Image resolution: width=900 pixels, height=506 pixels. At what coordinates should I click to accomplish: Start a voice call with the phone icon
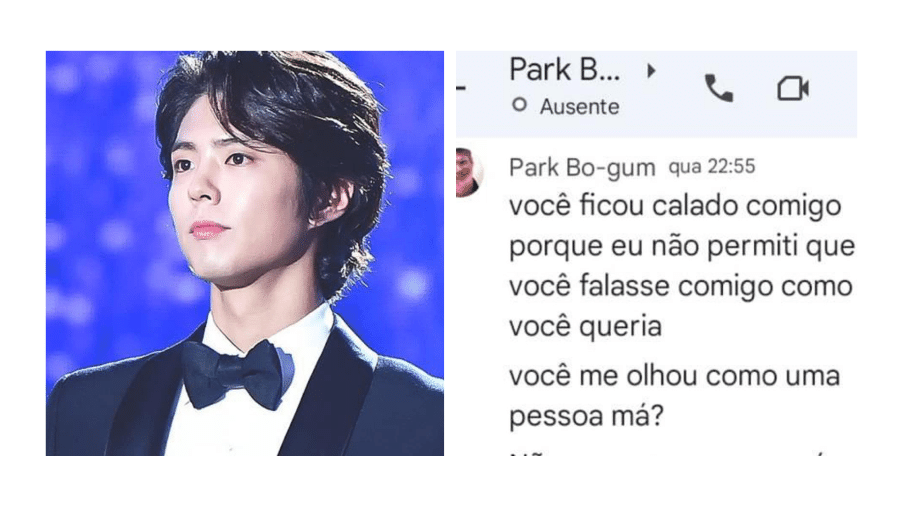[x=719, y=88]
